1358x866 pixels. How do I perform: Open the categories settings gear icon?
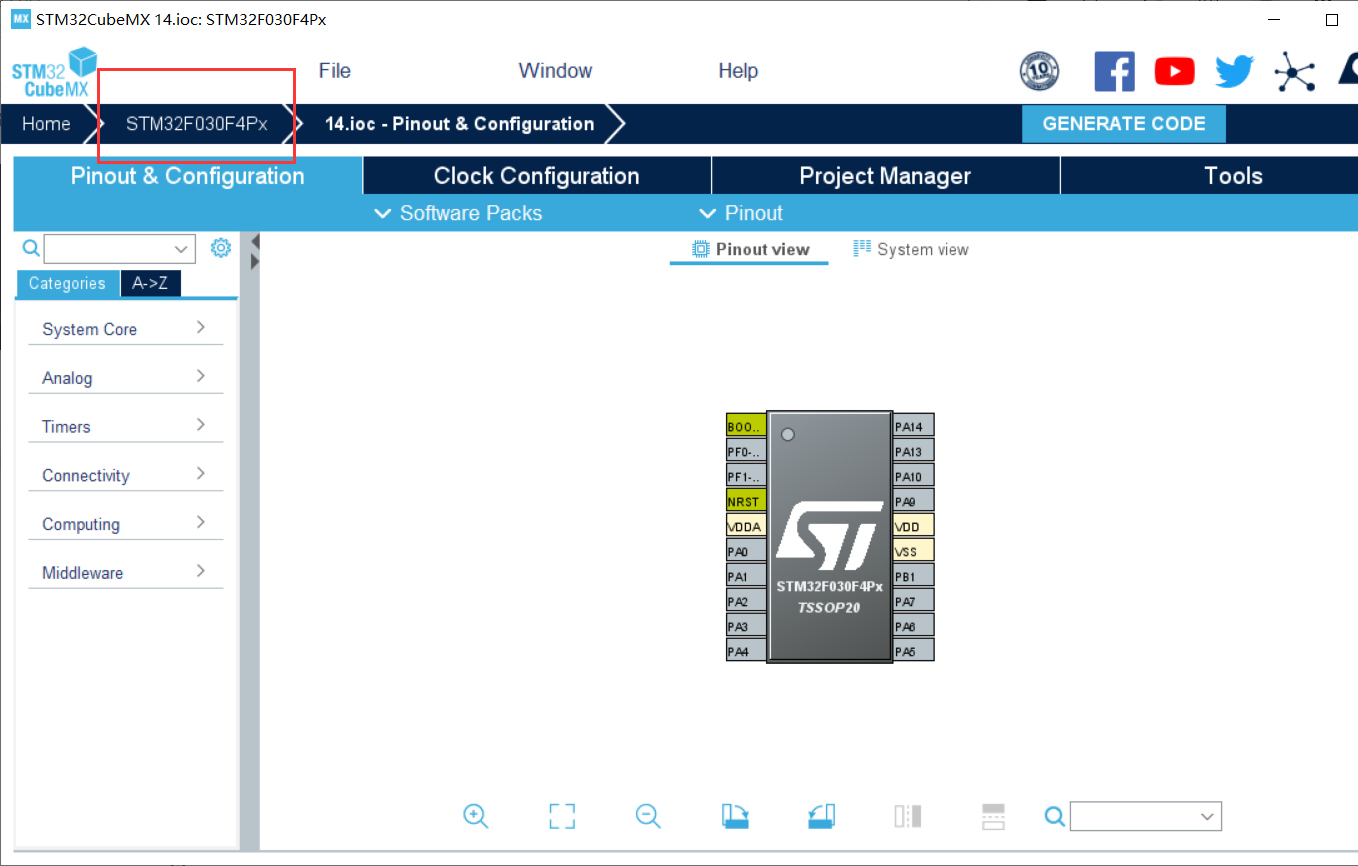[x=221, y=247]
